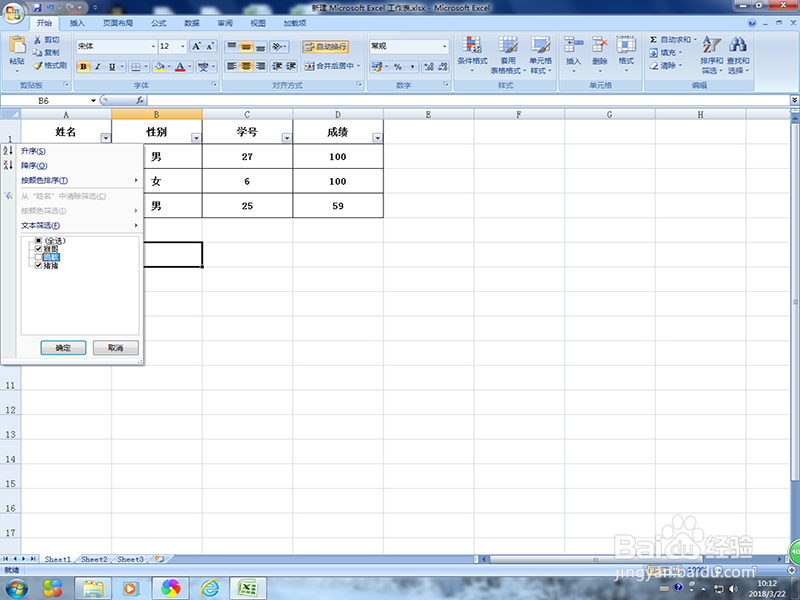Click the decrease decimal icon

[x=442, y=66]
